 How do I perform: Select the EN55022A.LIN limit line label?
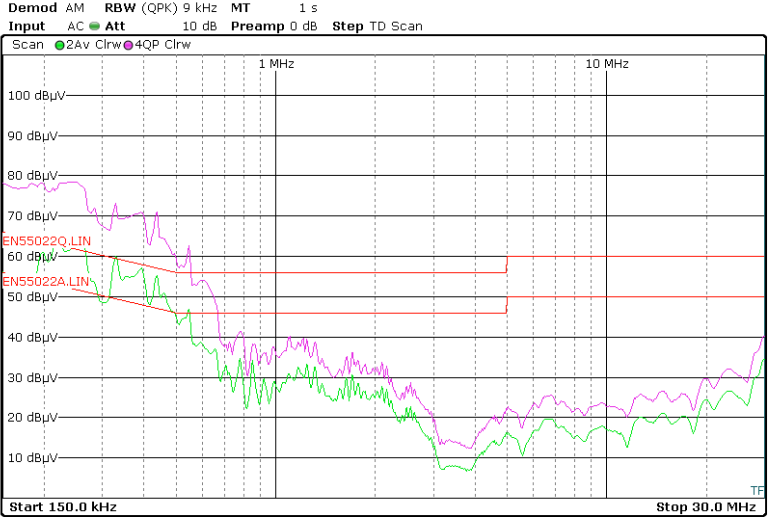tap(47, 282)
